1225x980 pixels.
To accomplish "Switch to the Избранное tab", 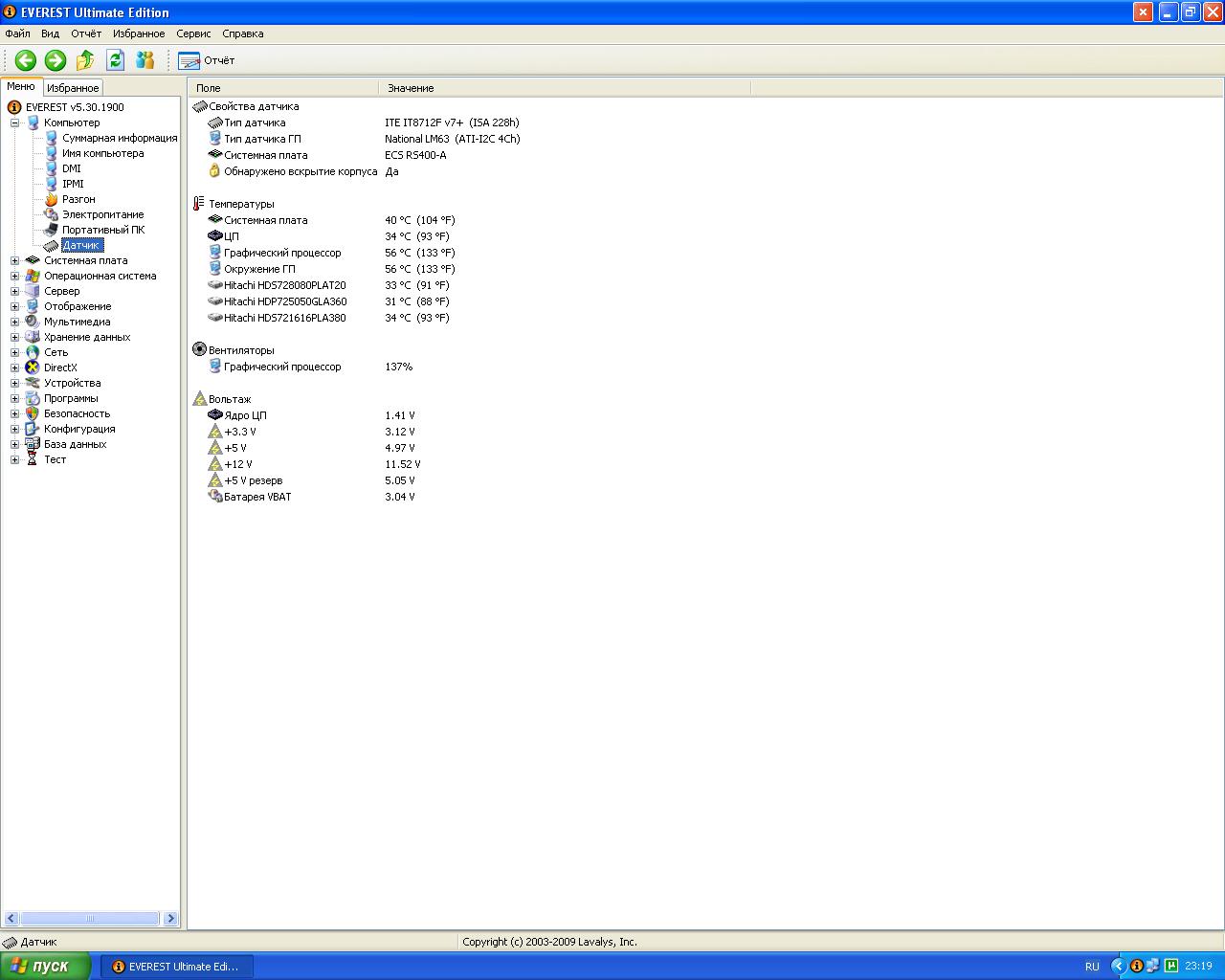I will (73, 88).
